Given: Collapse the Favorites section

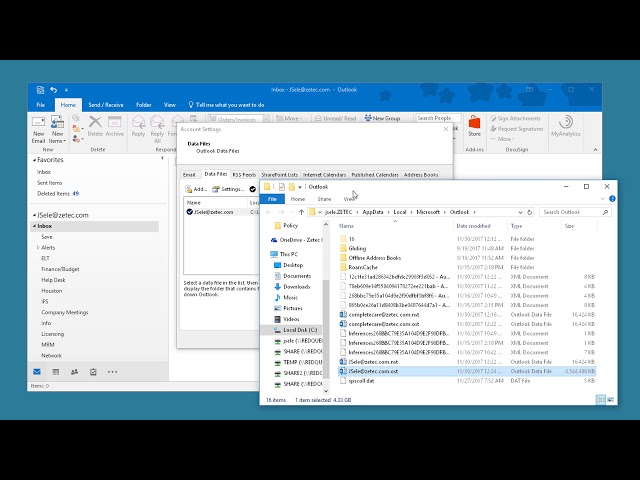Looking at the screenshot, I should tap(34, 160).
